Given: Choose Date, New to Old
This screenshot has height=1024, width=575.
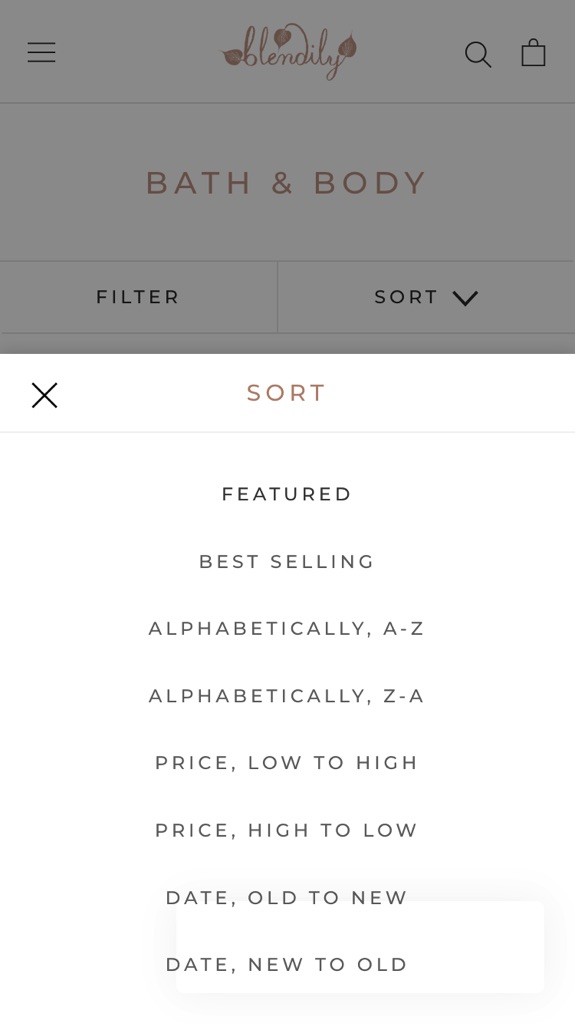Looking at the screenshot, I should point(287,965).
